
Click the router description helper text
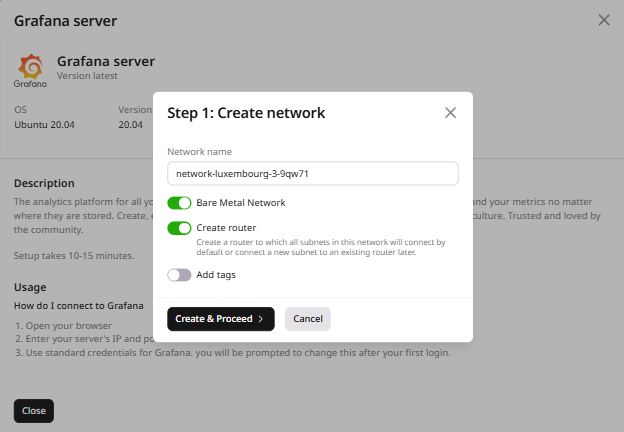click(x=321, y=247)
